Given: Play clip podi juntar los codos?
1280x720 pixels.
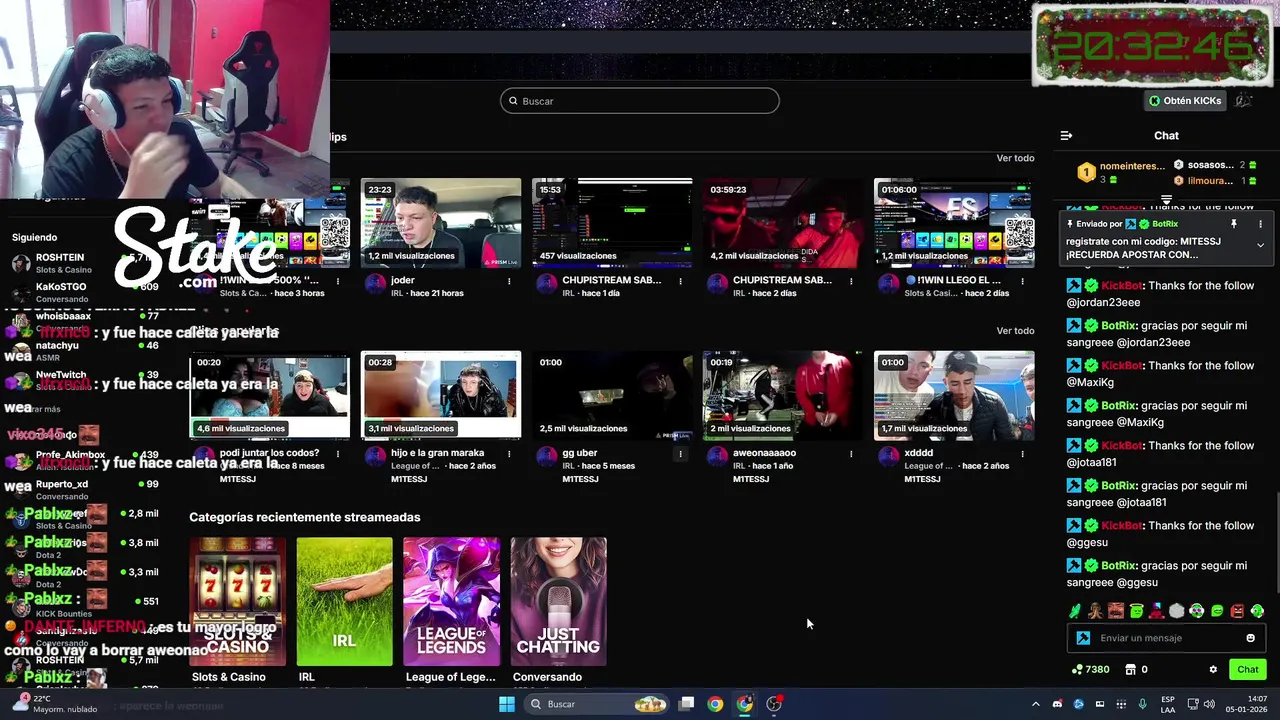Looking at the screenshot, I should [270, 395].
